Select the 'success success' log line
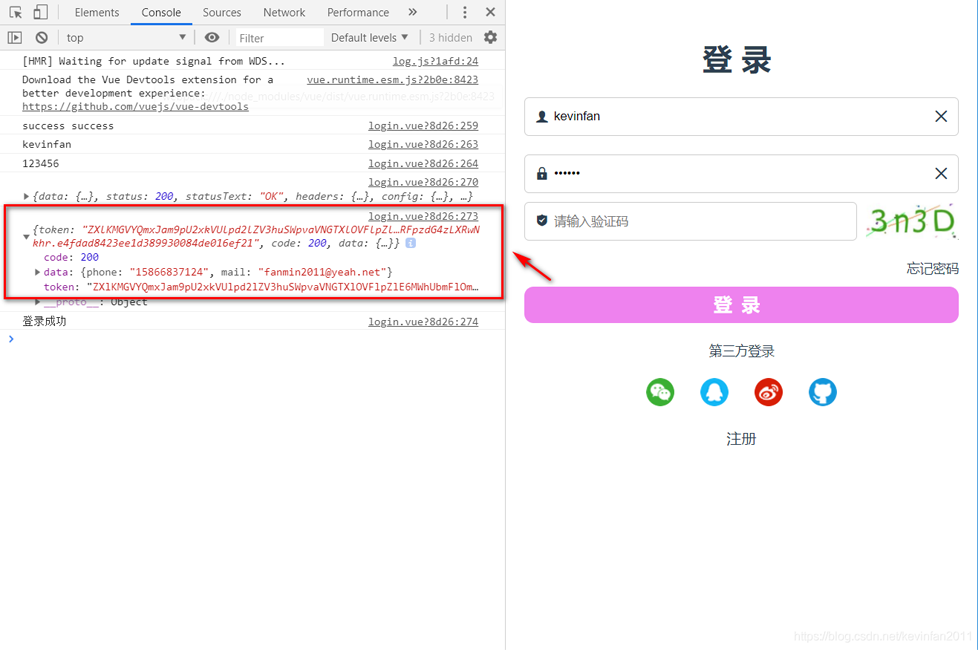The image size is (978, 650). pos(68,126)
